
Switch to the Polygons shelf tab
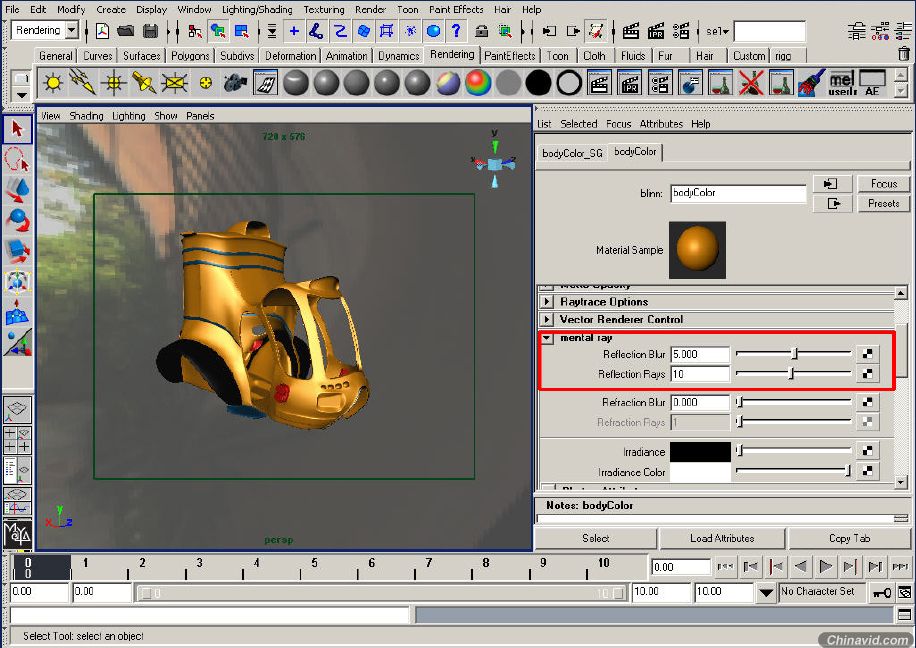tap(190, 56)
